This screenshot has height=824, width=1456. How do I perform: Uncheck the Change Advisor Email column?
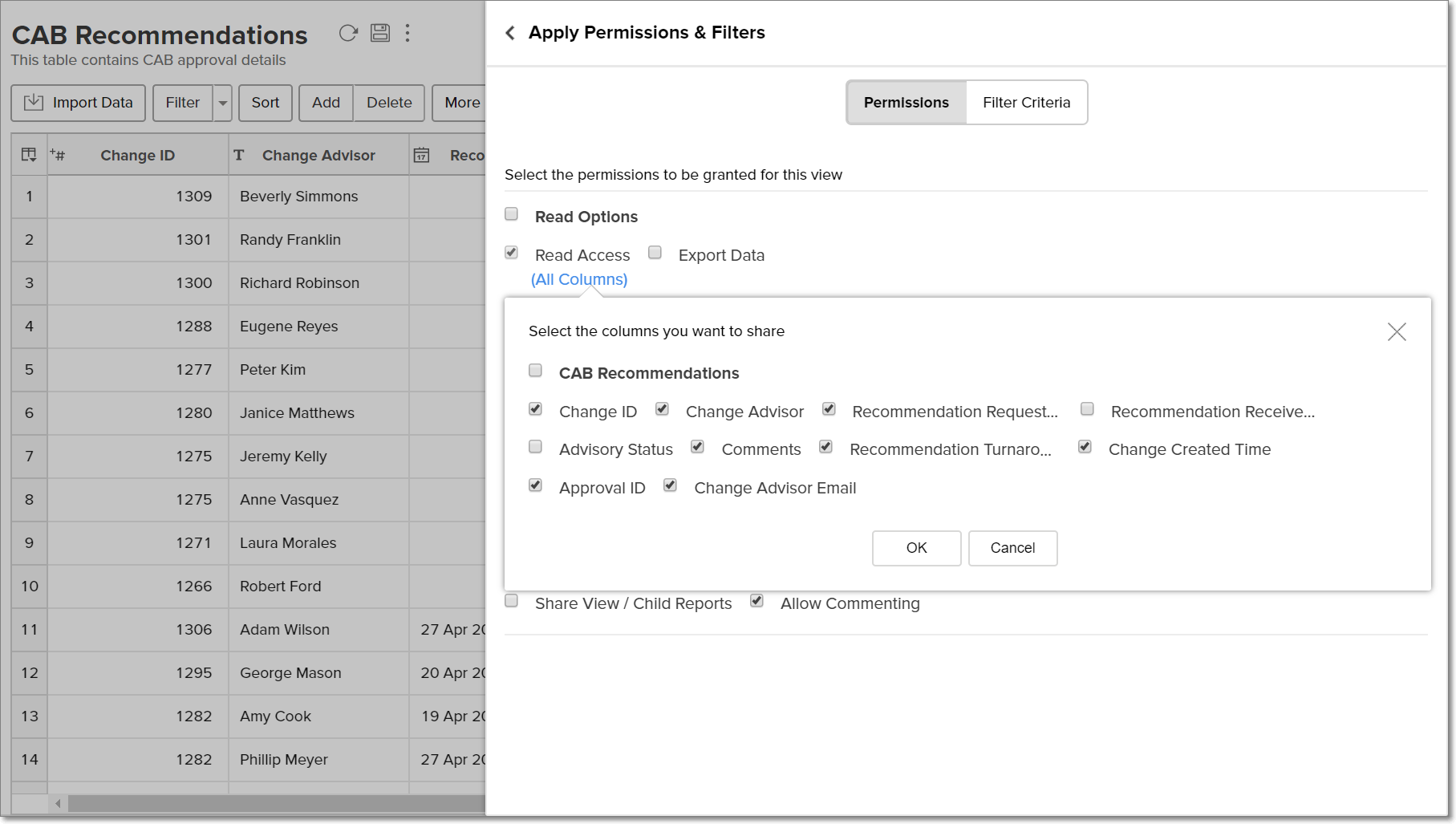(x=671, y=485)
